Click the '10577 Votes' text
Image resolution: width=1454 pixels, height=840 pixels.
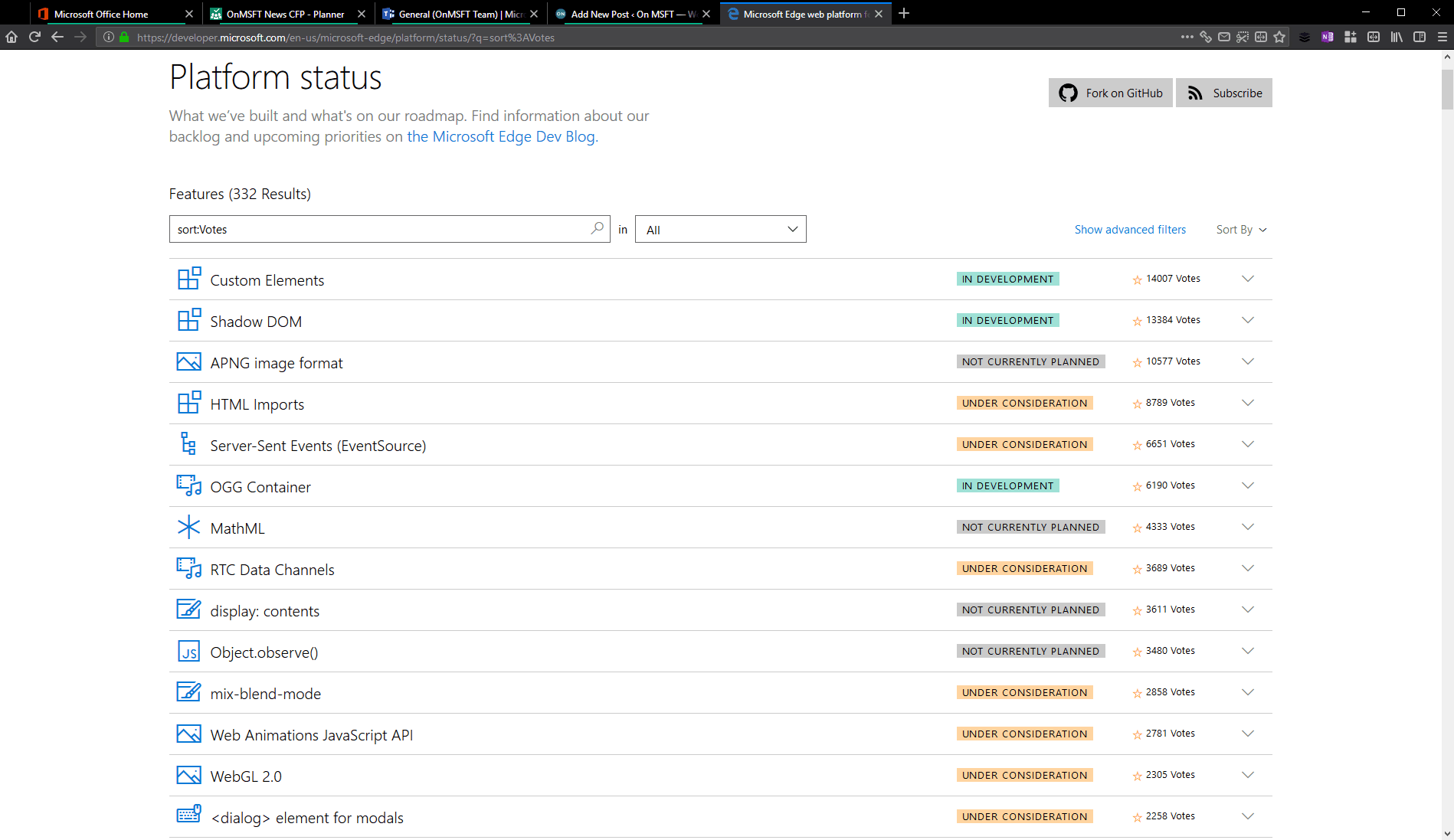[x=1173, y=361]
